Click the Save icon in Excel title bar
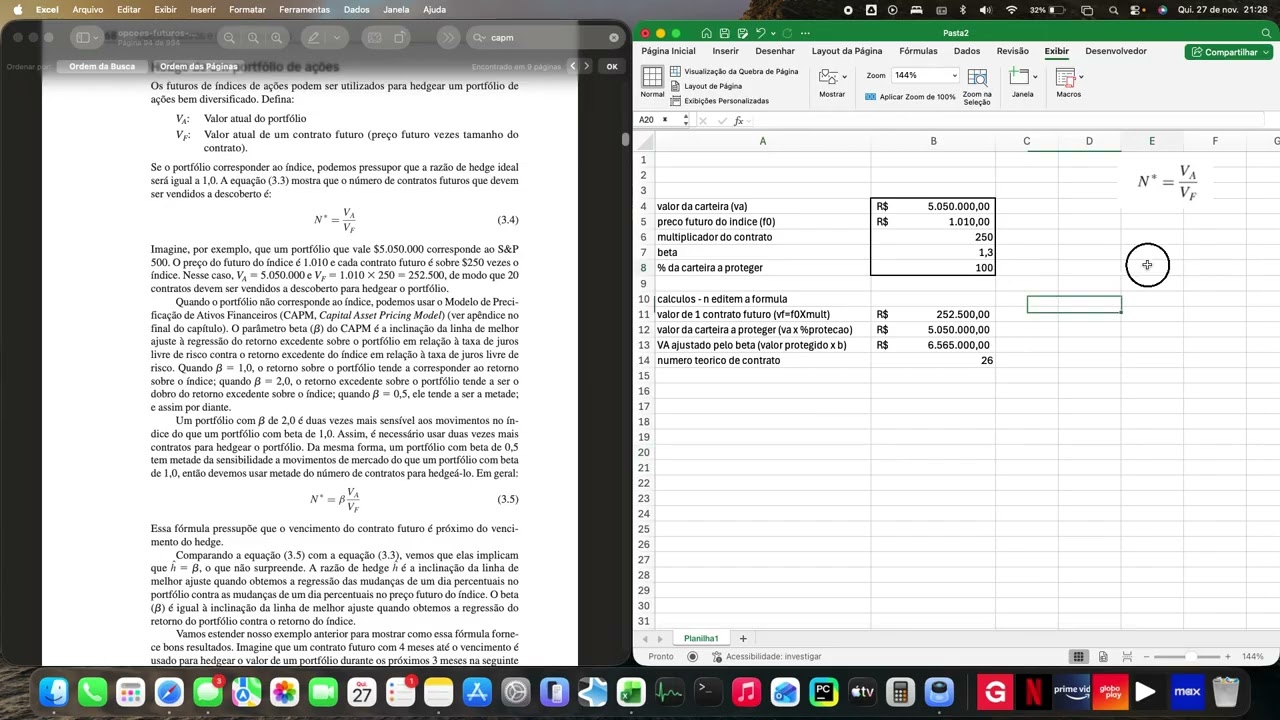The image size is (1280, 720). coord(725,33)
